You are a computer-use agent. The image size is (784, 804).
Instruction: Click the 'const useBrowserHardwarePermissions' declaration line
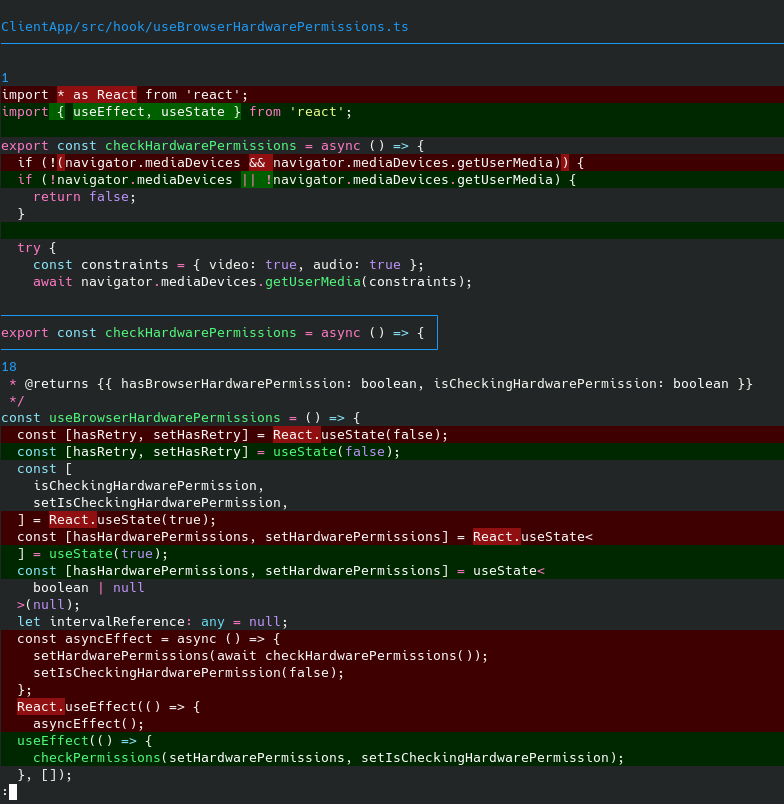click(x=180, y=418)
